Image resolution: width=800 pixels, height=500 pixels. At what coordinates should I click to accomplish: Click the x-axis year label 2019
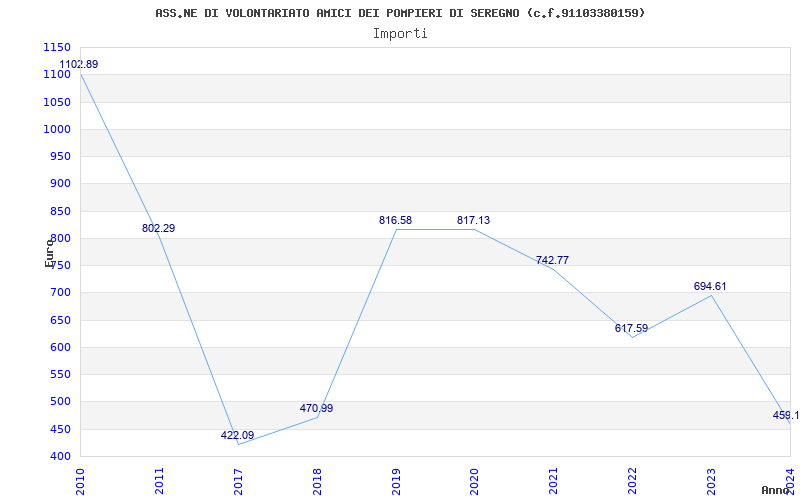(x=396, y=481)
